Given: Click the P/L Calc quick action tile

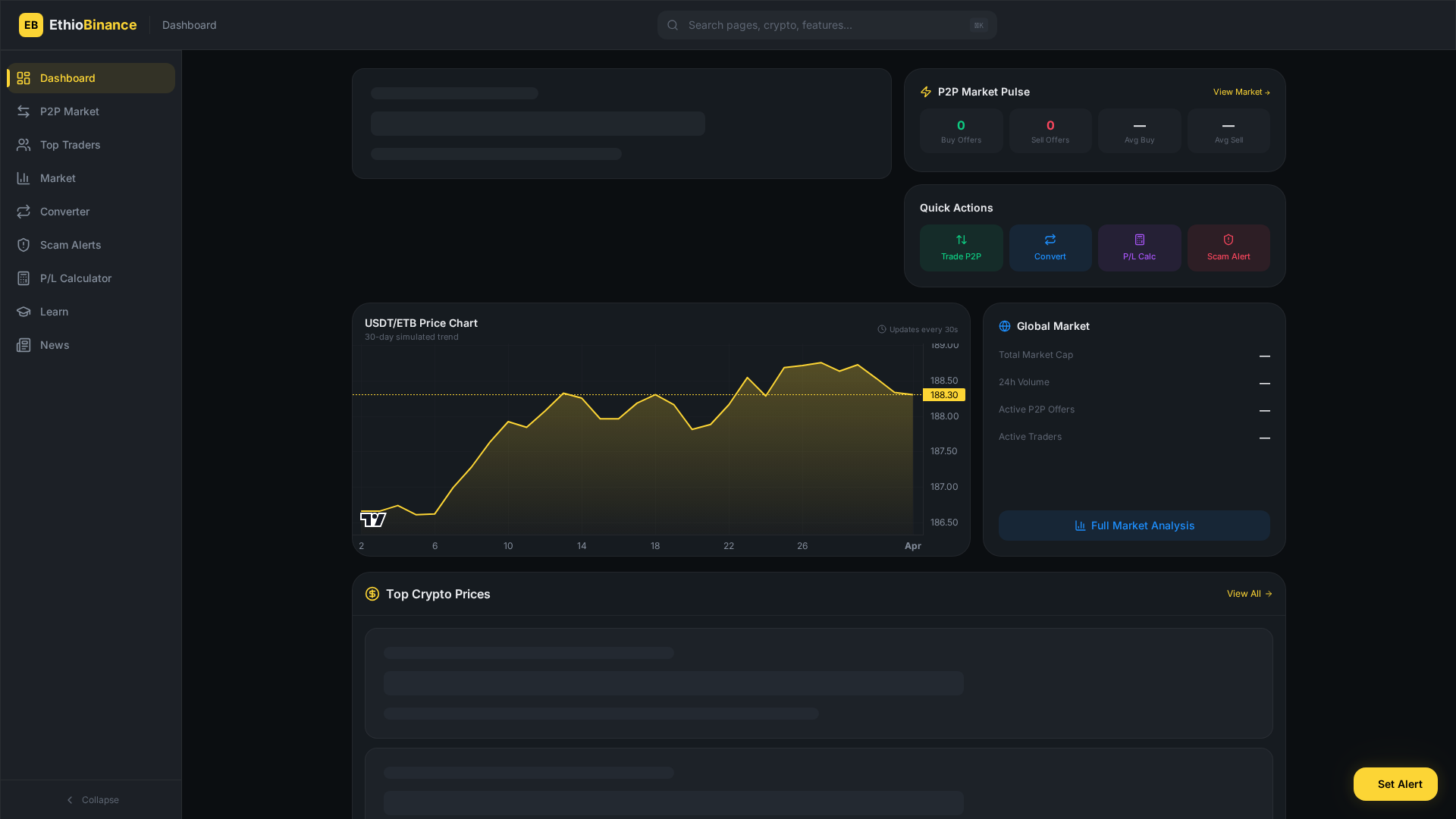Looking at the screenshot, I should 1139,247.
